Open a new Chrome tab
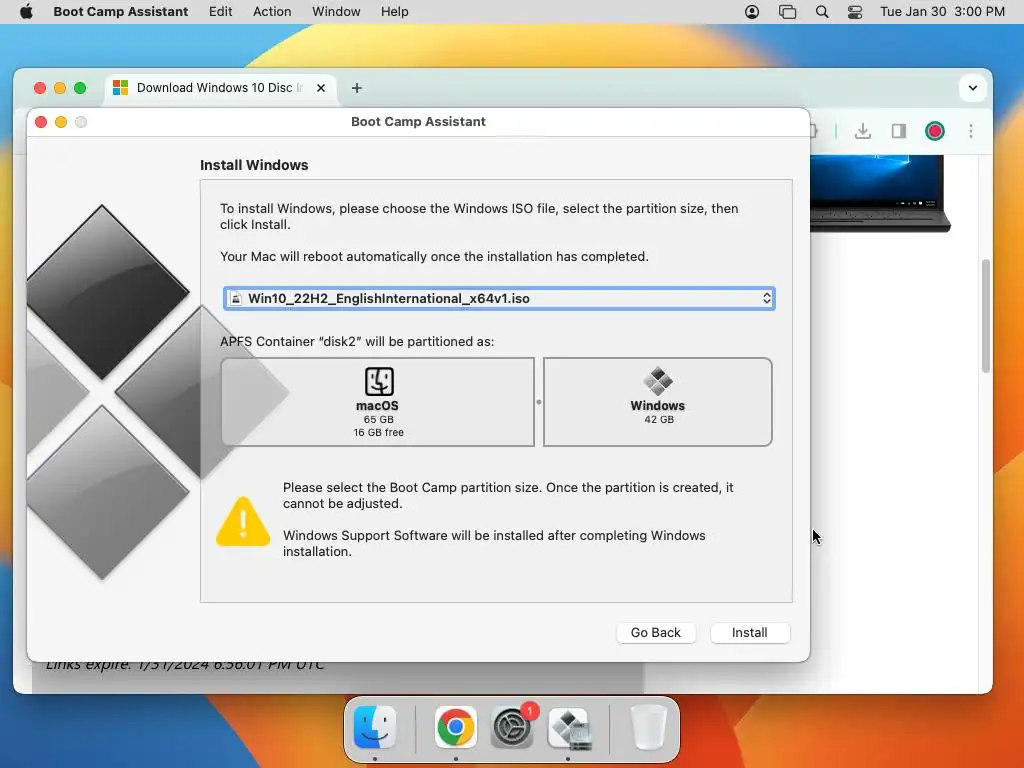 [357, 88]
